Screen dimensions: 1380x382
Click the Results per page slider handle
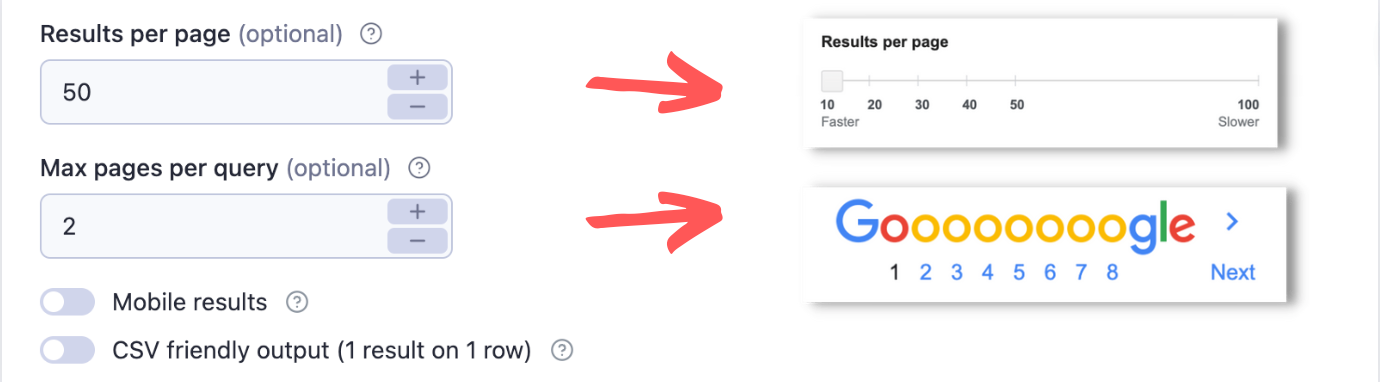[x=832, y=81]
